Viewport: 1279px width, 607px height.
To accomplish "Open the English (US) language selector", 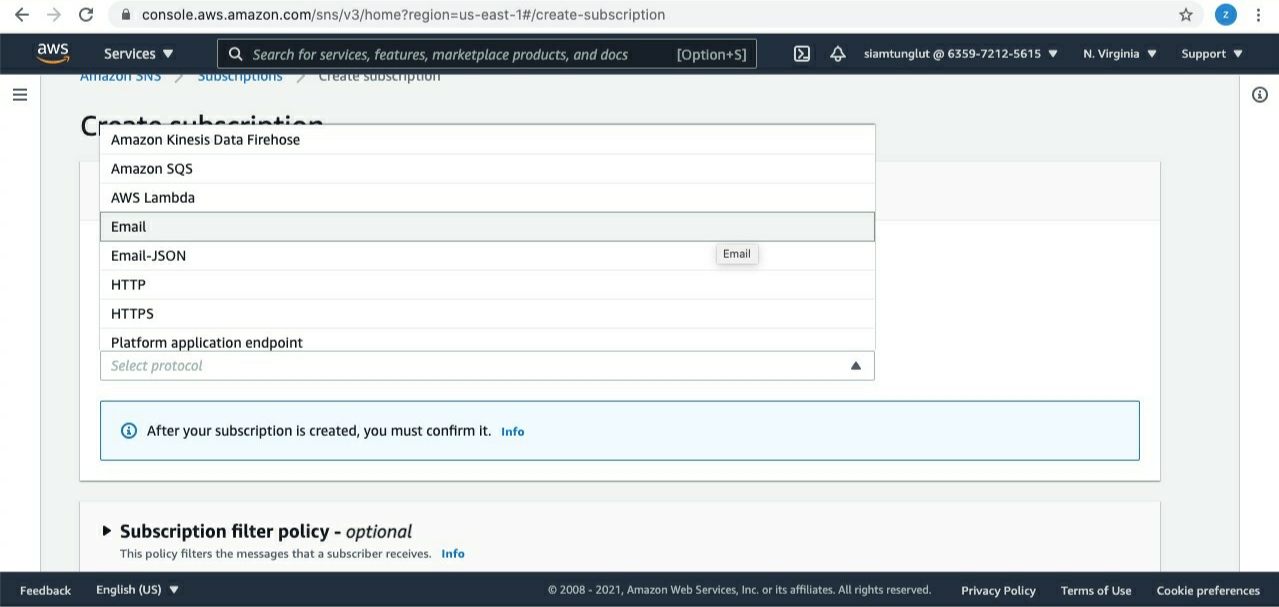I will [x=138, y=590].
